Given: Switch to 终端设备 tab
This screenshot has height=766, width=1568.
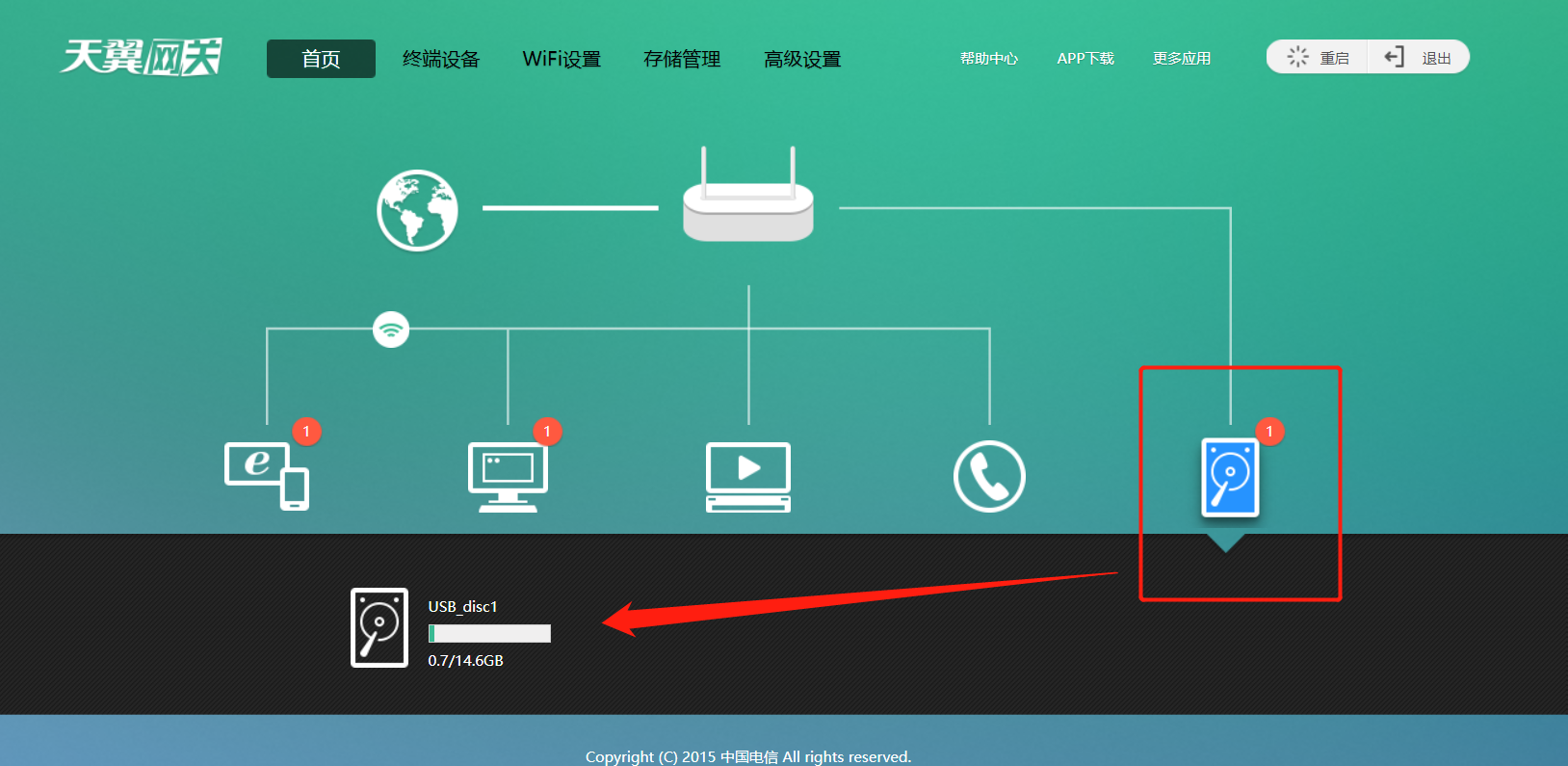Looking at the screenshot, I should (x=441, y=59).
